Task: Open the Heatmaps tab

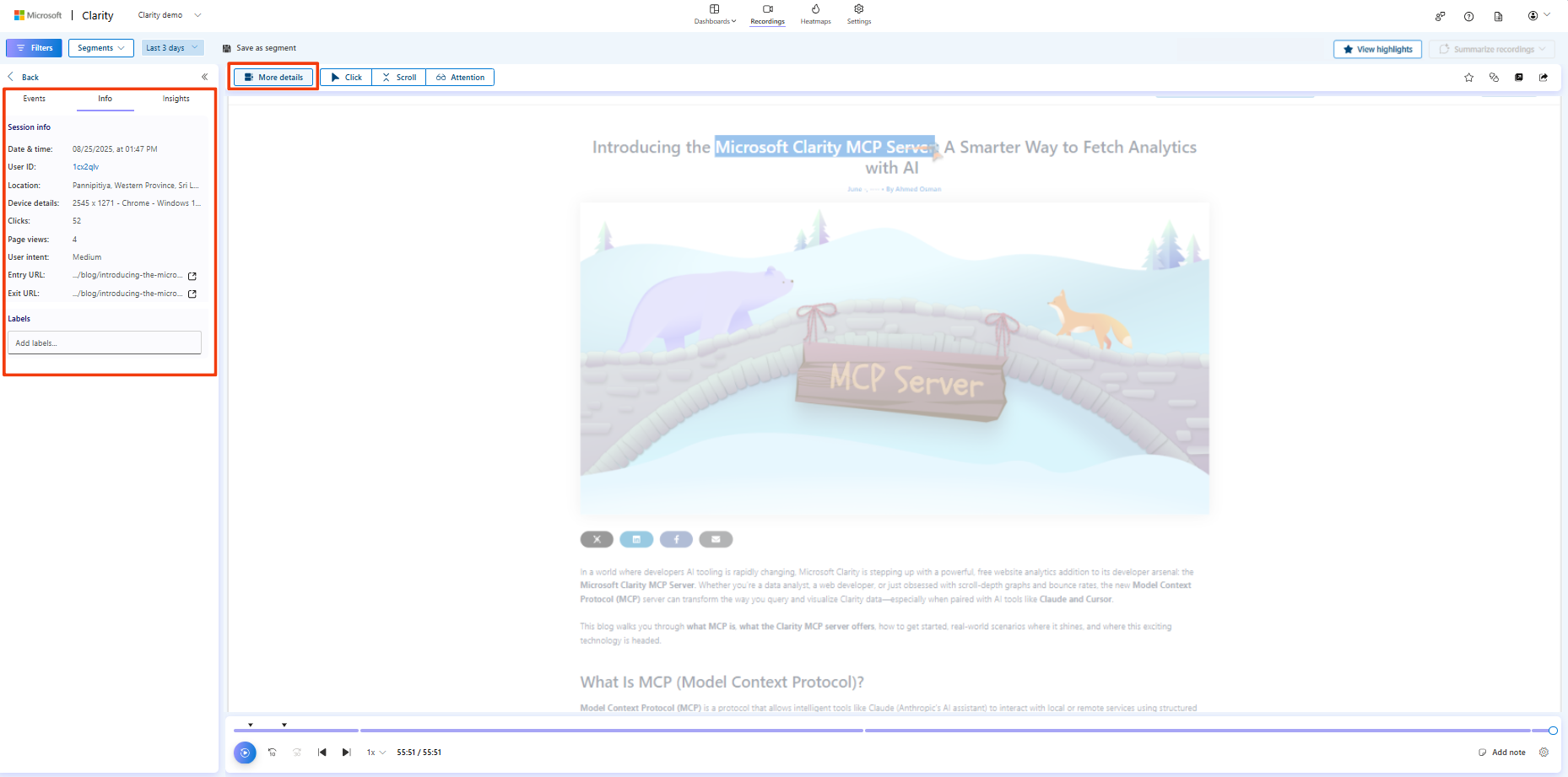Action: click(815, 14)
